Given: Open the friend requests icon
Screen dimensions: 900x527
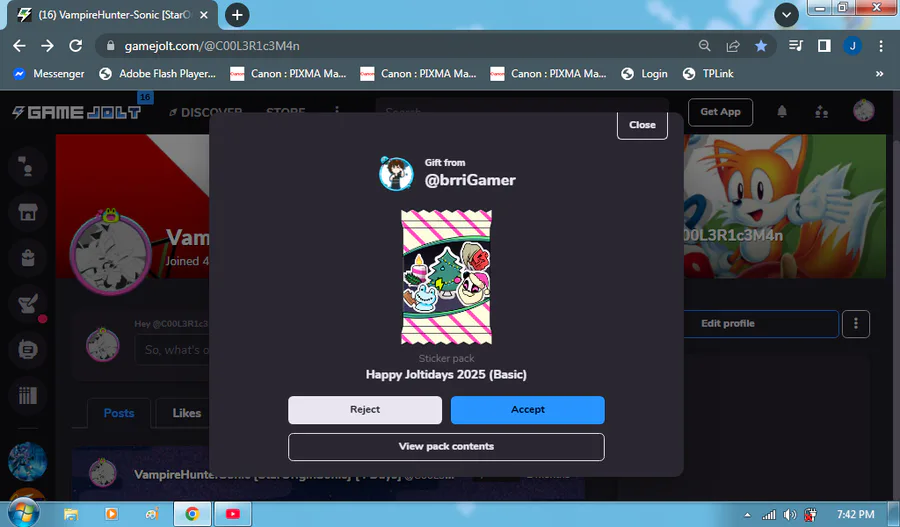Looking at the screenshot, I should click(x=821, y=112).
